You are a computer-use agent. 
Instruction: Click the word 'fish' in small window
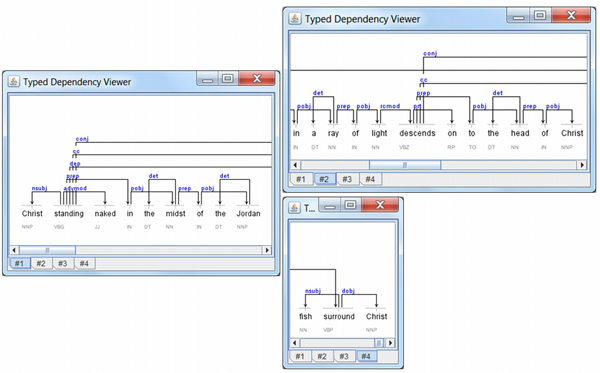click(x=305, y=316)
